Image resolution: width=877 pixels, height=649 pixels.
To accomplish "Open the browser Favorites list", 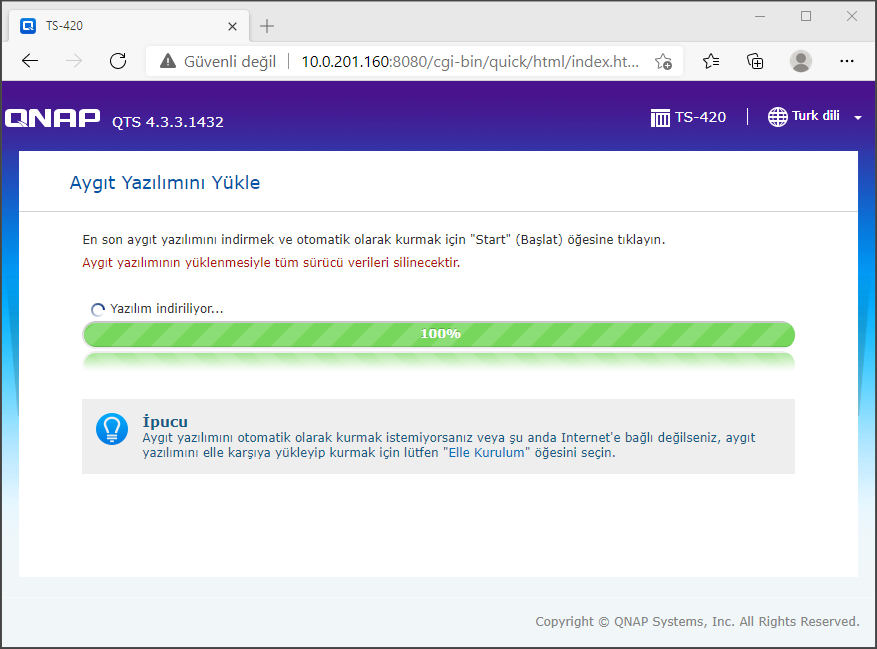I will point(711,61).
